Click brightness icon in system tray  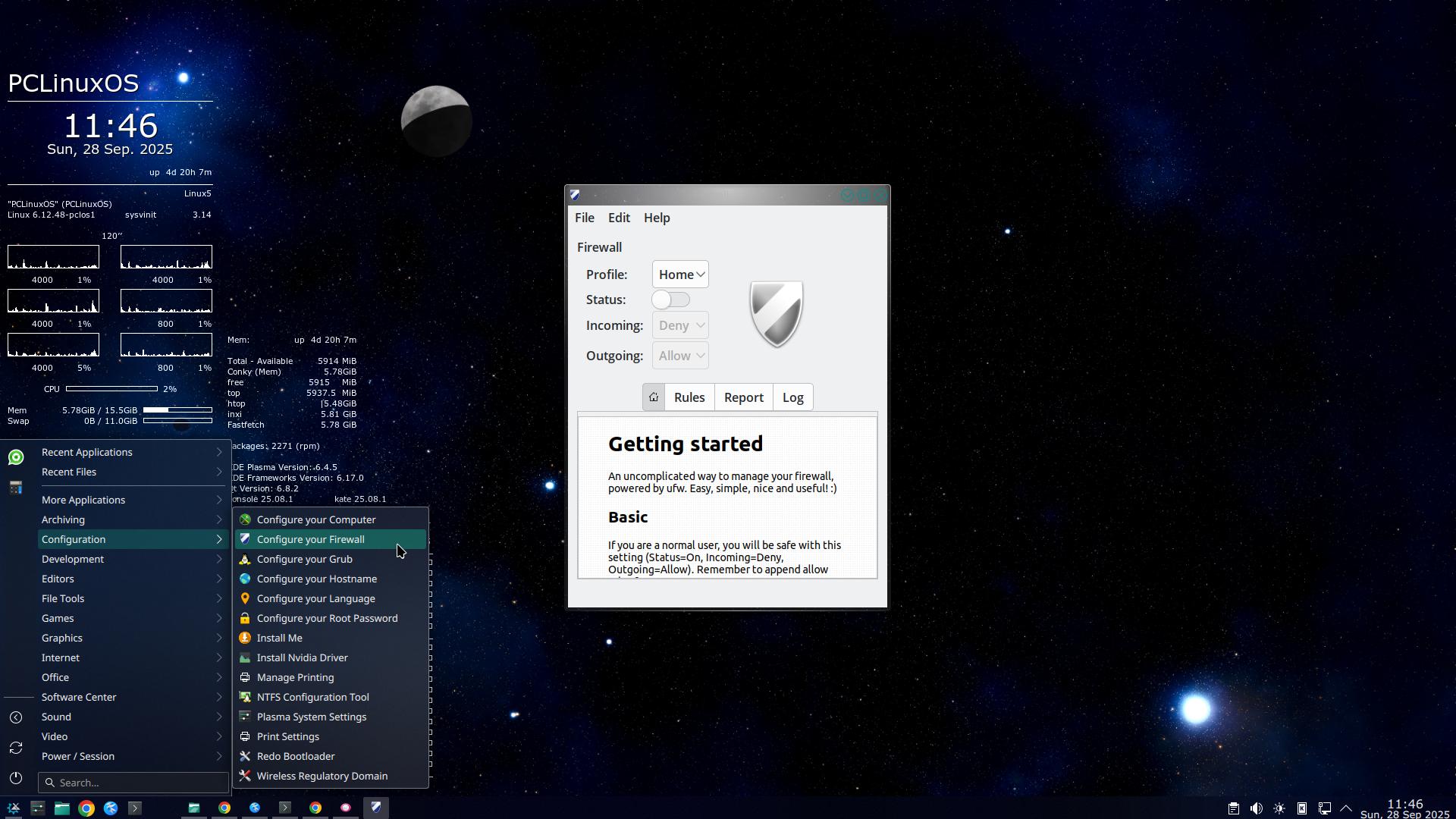click(1279, 808)
